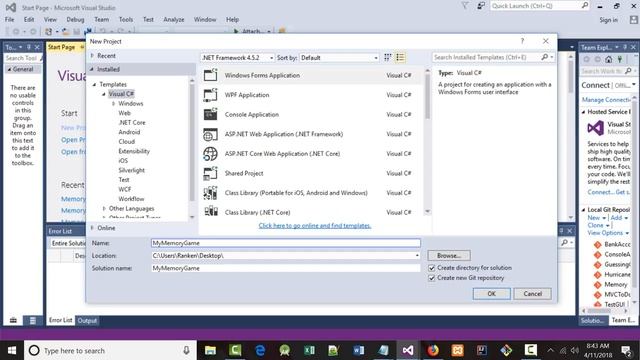Viewport: 640px width, 360px height.
Task: Collapse Visual C# tree node
Action: [x=104, y=94]
